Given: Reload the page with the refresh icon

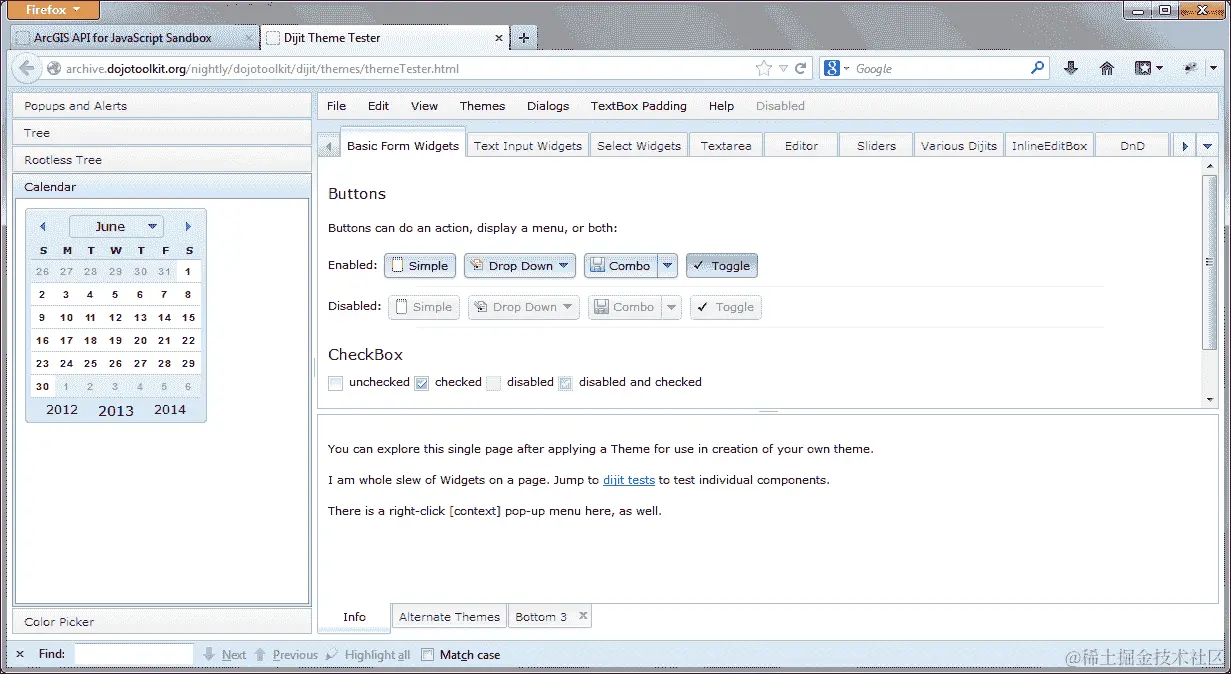Looking at the screenshot, I should click(801, 69).
